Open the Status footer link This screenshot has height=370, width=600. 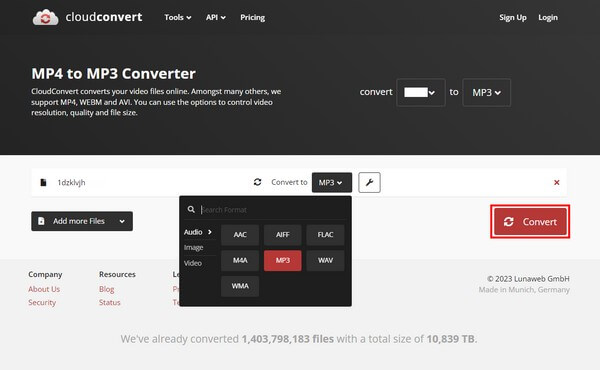click(x=110, y=302)
